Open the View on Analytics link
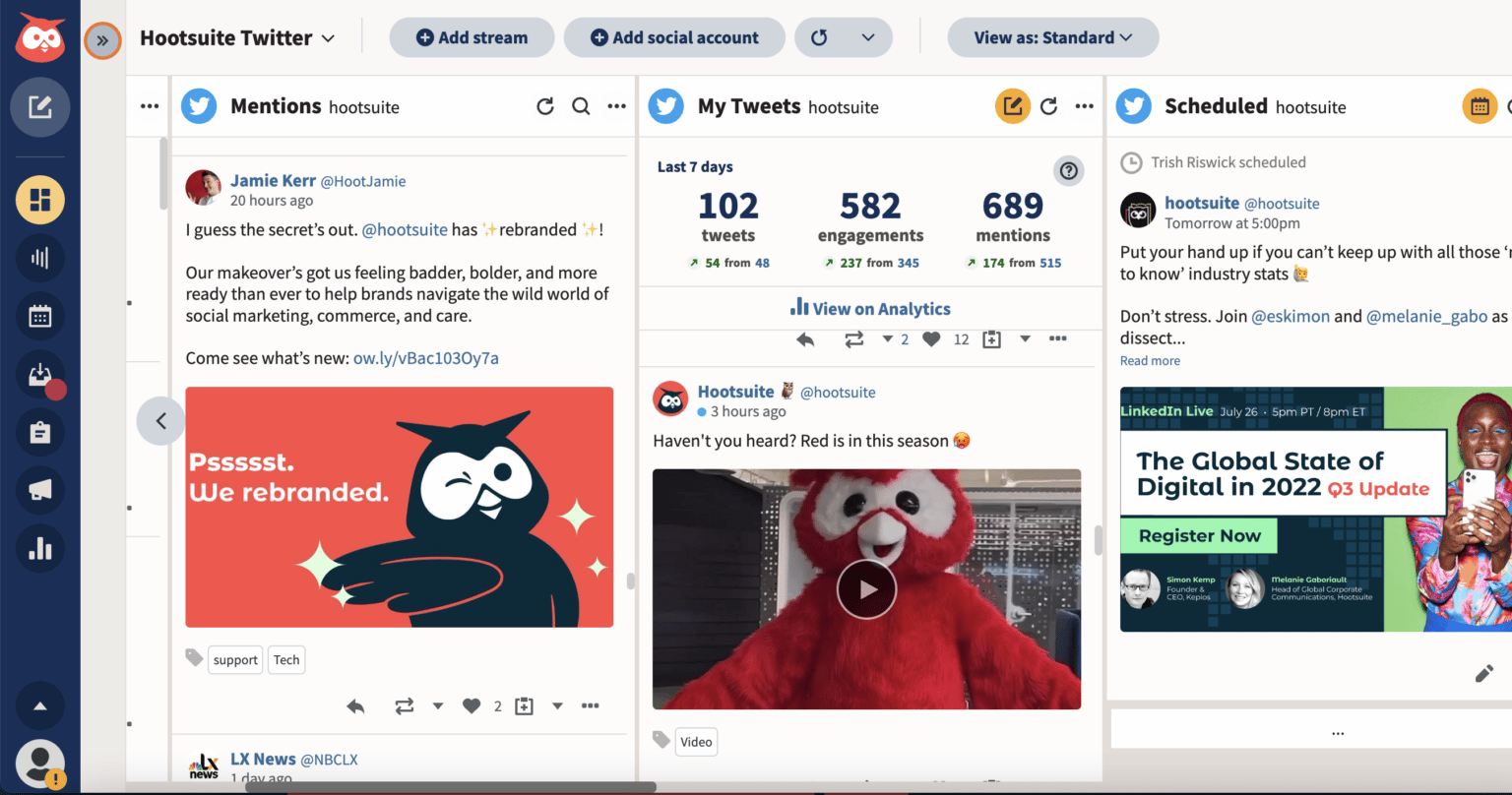Viewport: 1512px width, 795px height. click(870, 308)
